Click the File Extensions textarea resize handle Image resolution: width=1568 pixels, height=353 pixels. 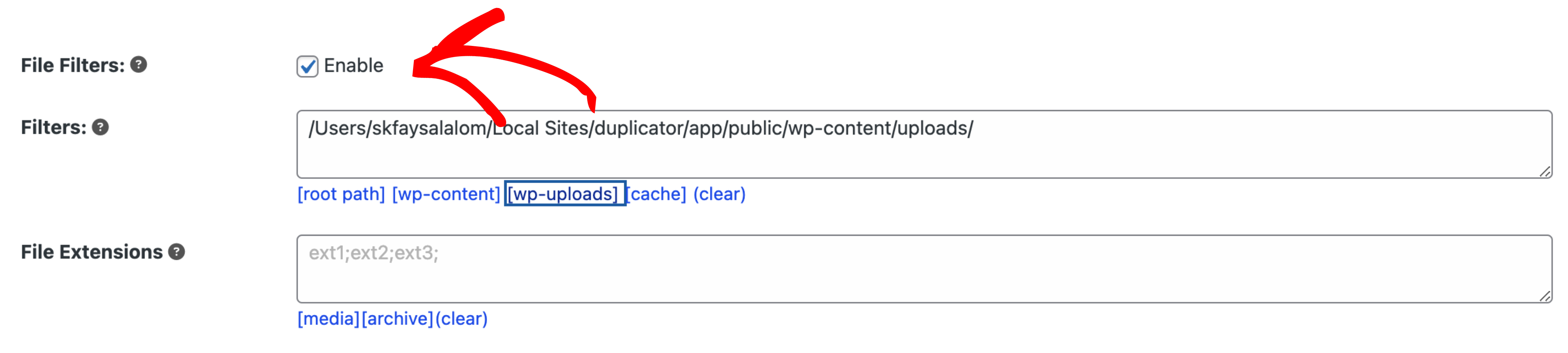[x=1545, y=296]
